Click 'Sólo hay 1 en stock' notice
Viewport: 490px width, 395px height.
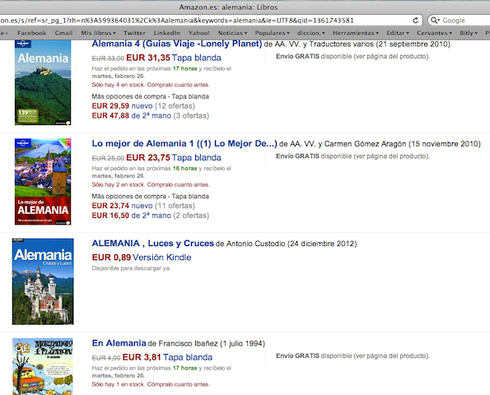point(151,384)
